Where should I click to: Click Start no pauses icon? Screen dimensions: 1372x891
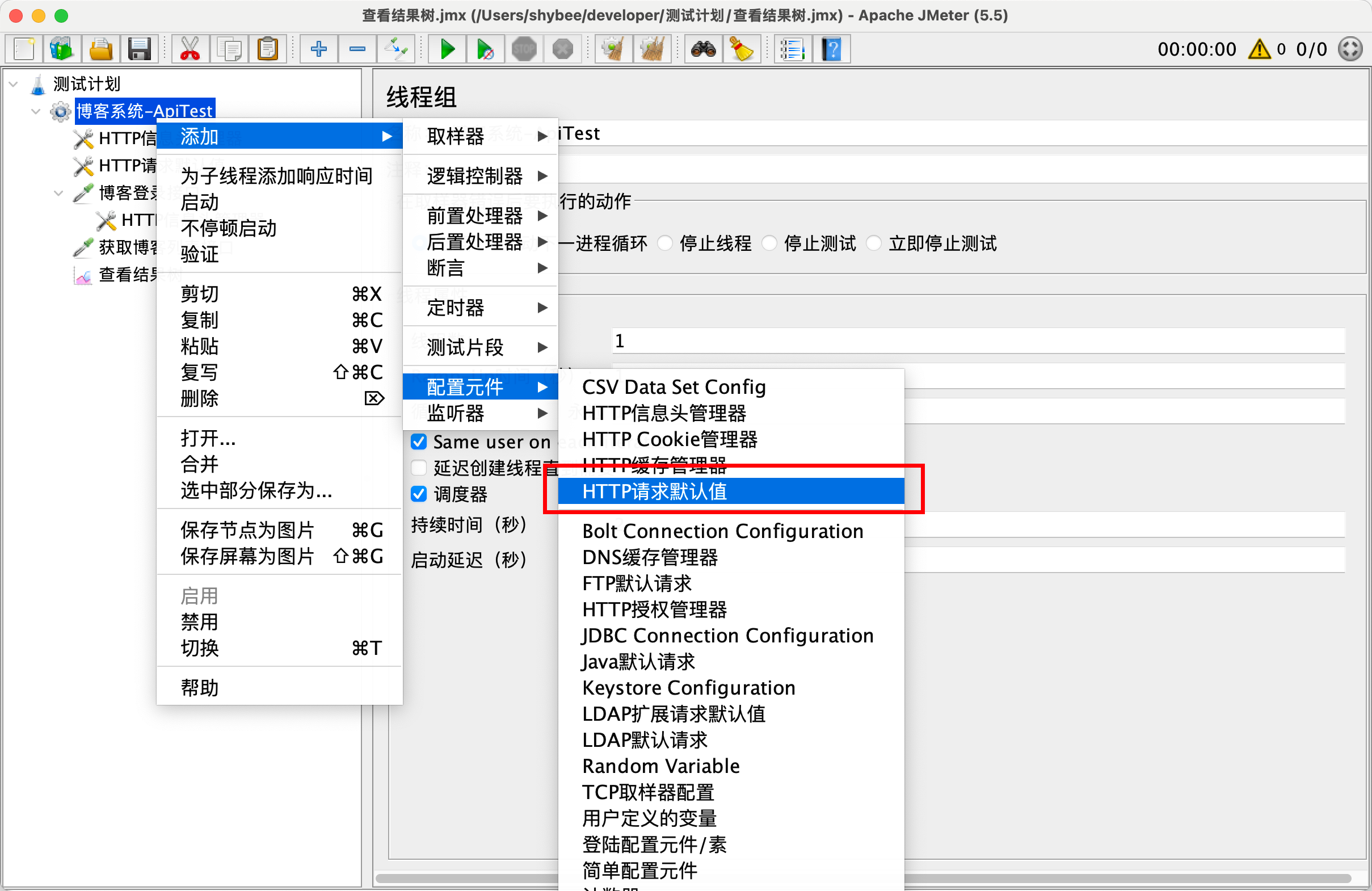tap(485, 49)
